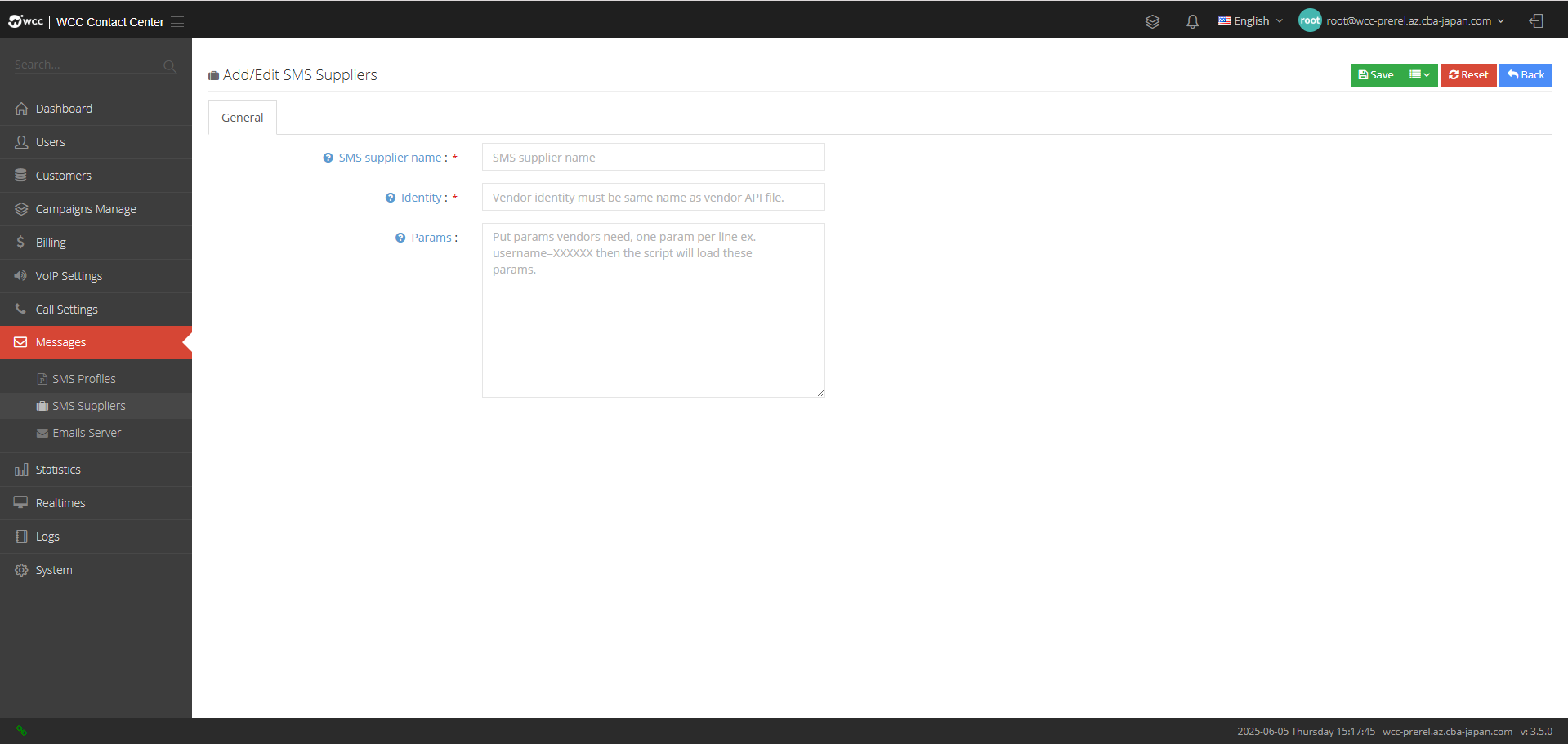Click the Realtimes monitor icon

pos(21,503)
